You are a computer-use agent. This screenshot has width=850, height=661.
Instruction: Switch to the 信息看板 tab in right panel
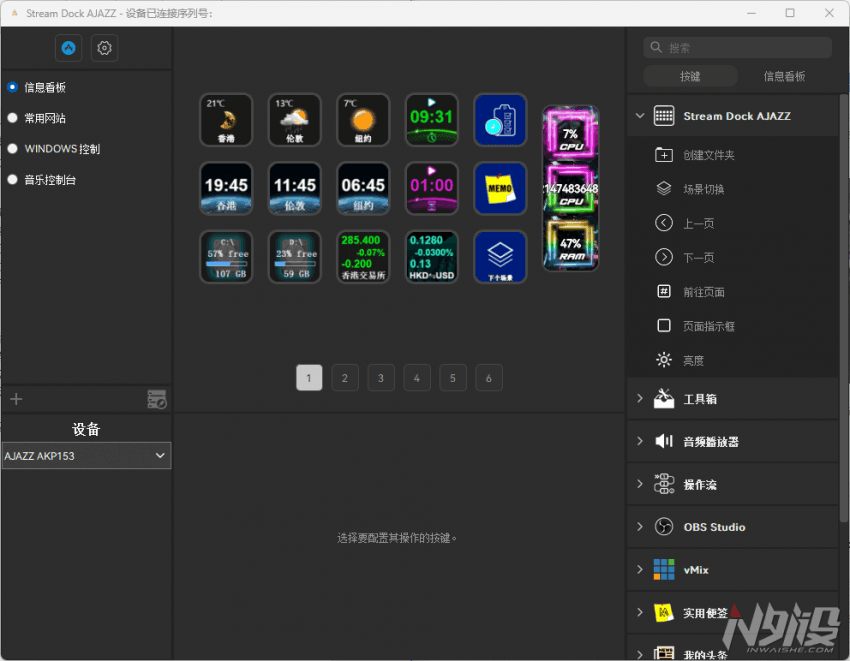pos(784,76)
